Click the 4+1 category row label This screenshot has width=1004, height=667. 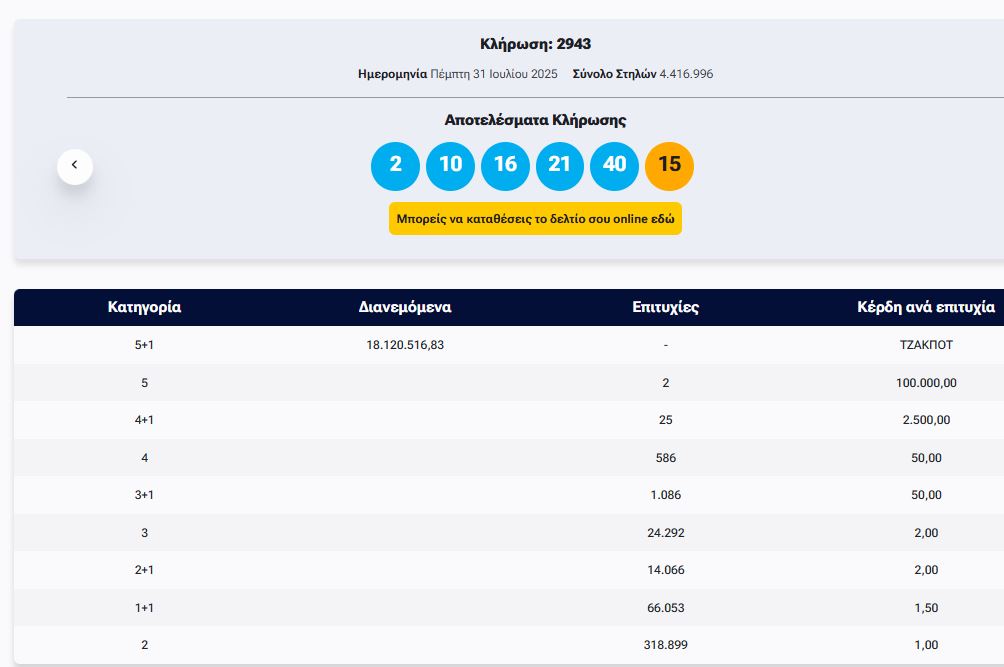pyautogui.click(x=144, y=420)
